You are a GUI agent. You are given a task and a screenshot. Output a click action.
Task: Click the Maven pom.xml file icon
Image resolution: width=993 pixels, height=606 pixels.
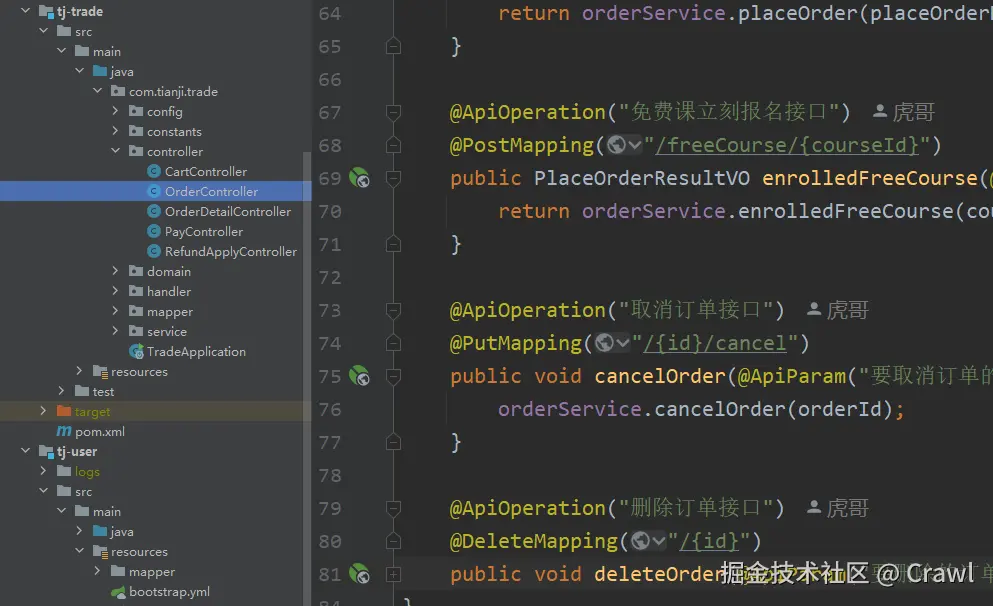pos(64,431)
